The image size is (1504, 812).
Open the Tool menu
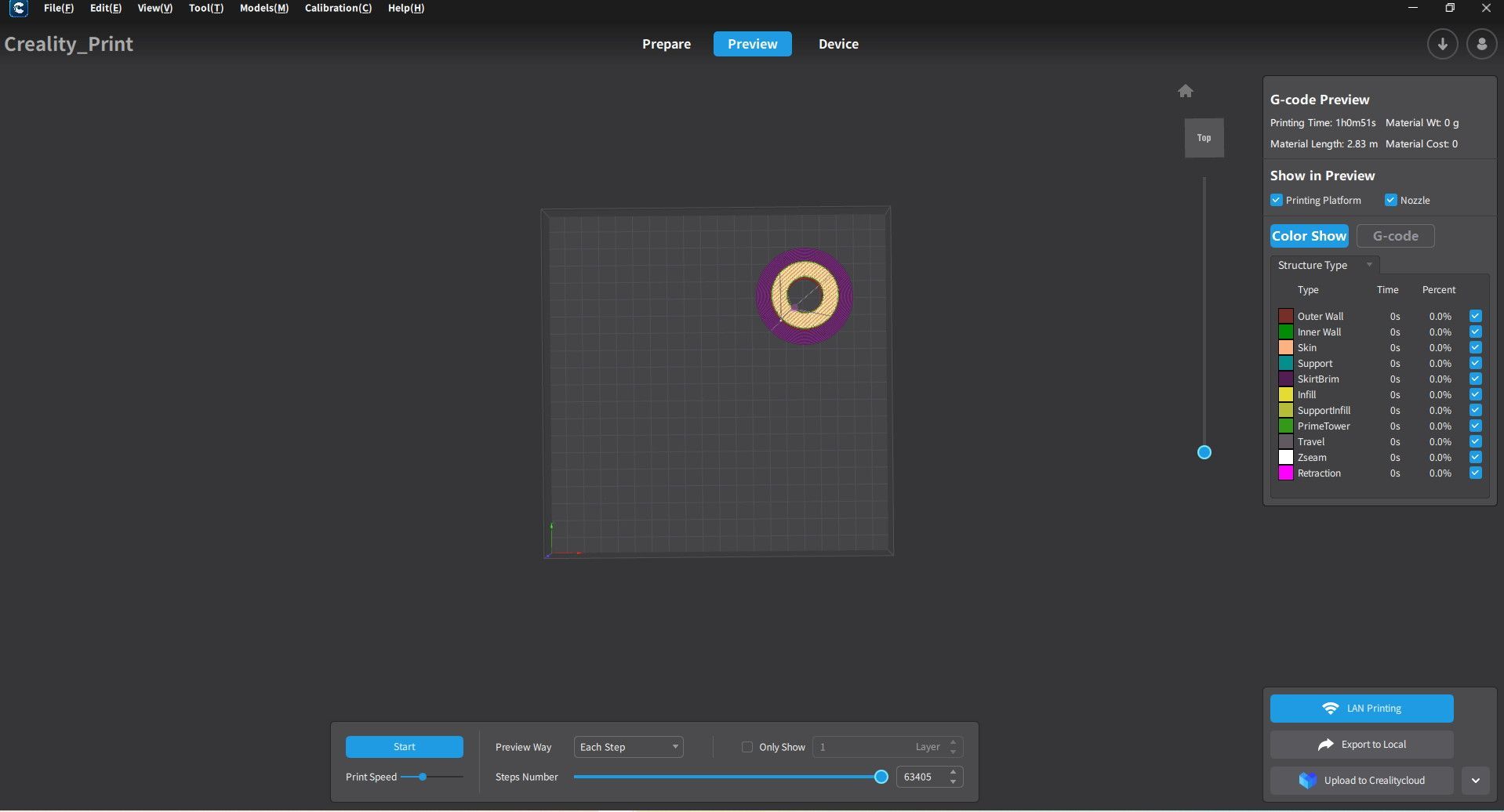[206, 8]
